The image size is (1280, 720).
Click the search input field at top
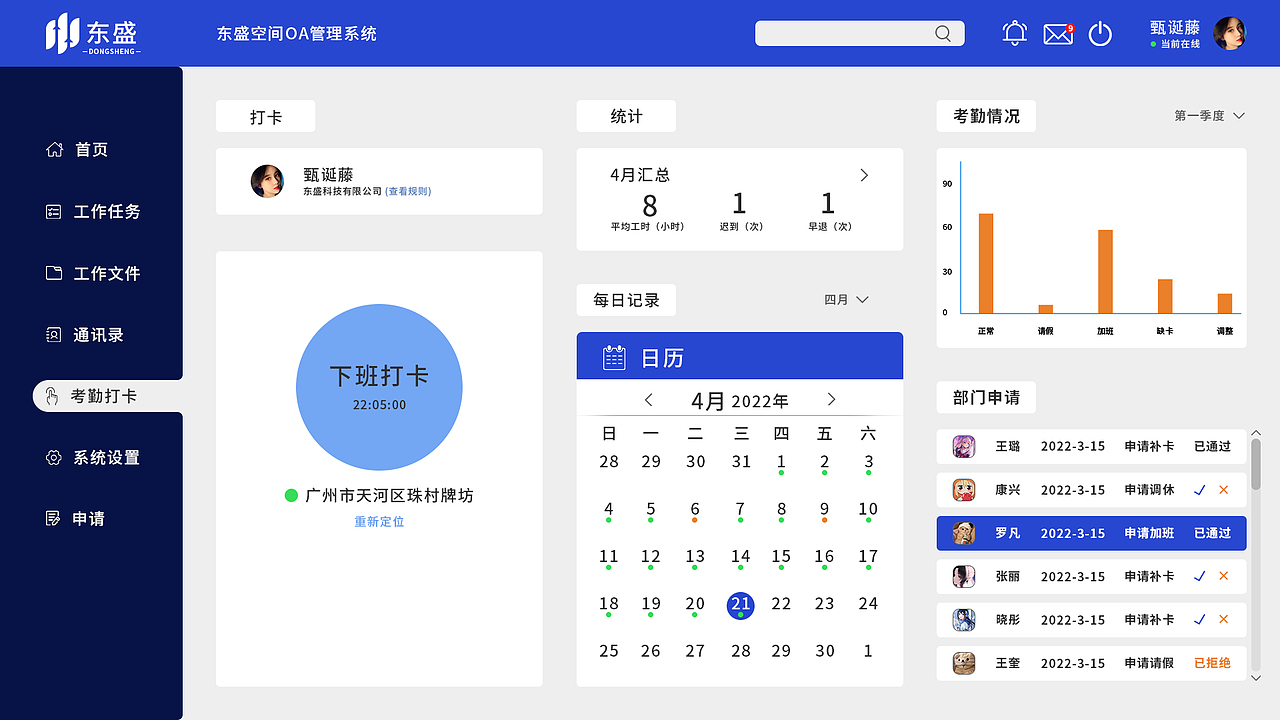pos(860,33)
